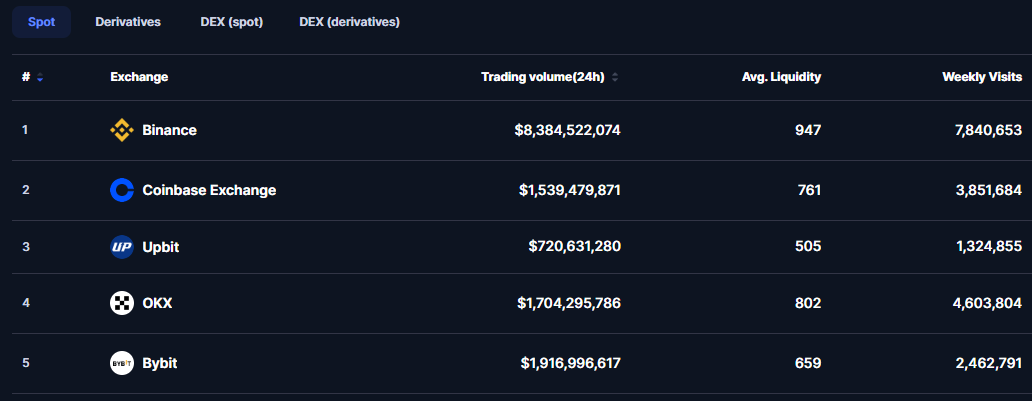1032x401 pixels.
Task: Click the Weekly Visits column header
Action: [x=982, y=77]
